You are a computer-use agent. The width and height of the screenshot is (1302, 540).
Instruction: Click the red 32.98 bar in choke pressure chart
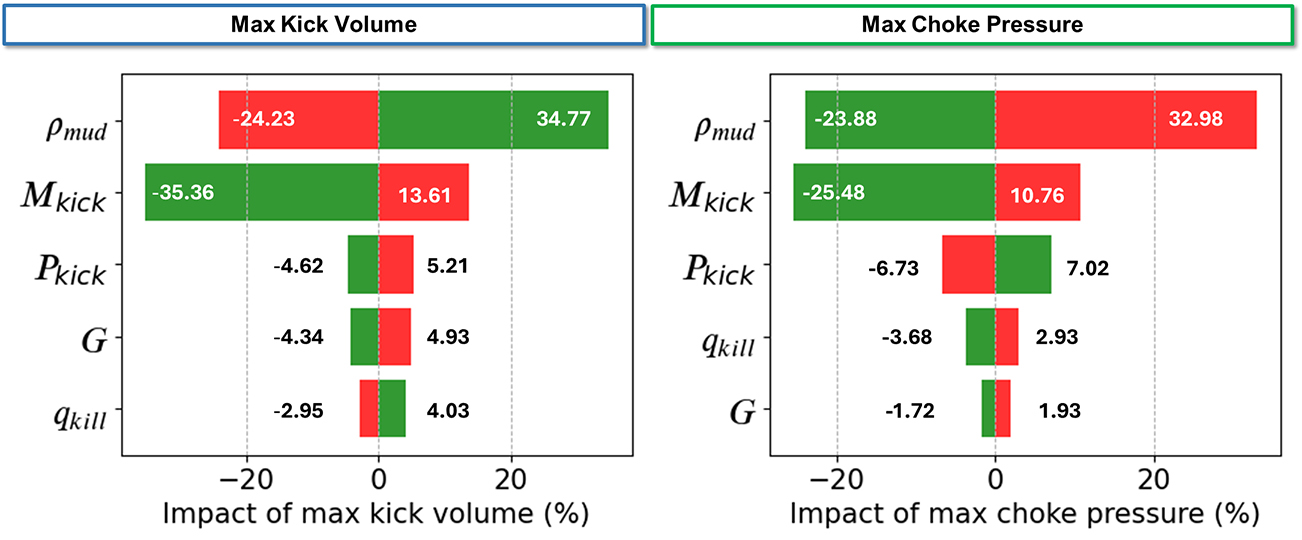1125,119
